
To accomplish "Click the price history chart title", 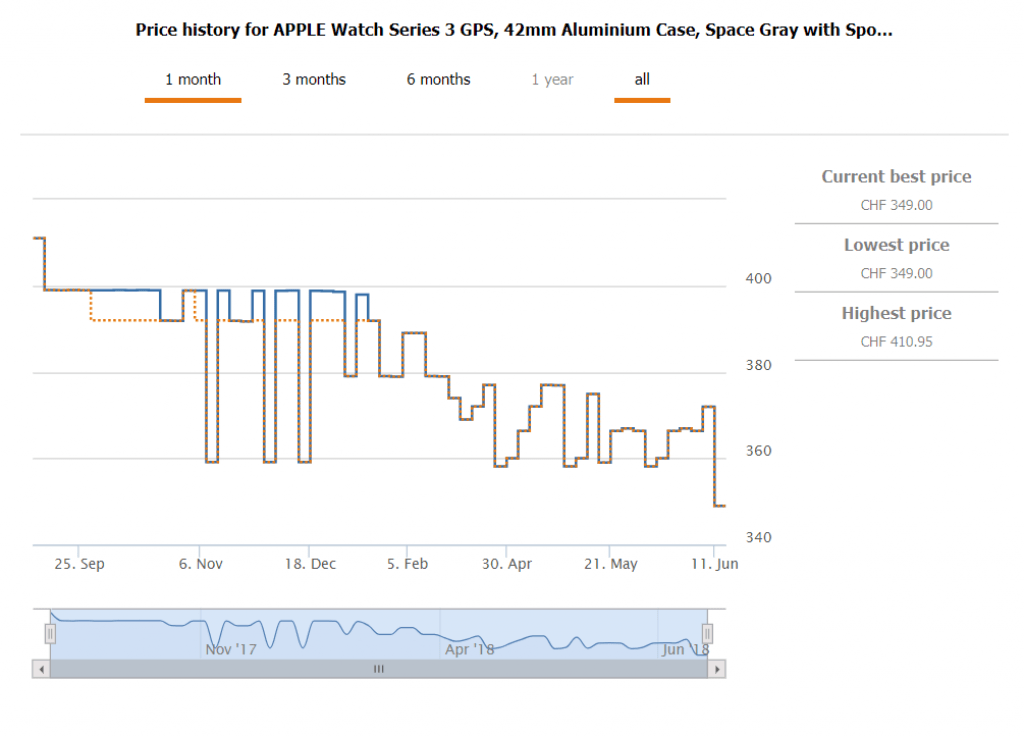I will click(x=514, y=30).
